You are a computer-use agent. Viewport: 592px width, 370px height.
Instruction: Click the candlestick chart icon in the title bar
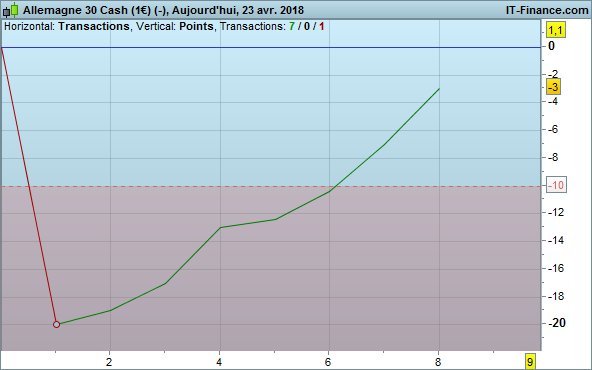(11, 10)
